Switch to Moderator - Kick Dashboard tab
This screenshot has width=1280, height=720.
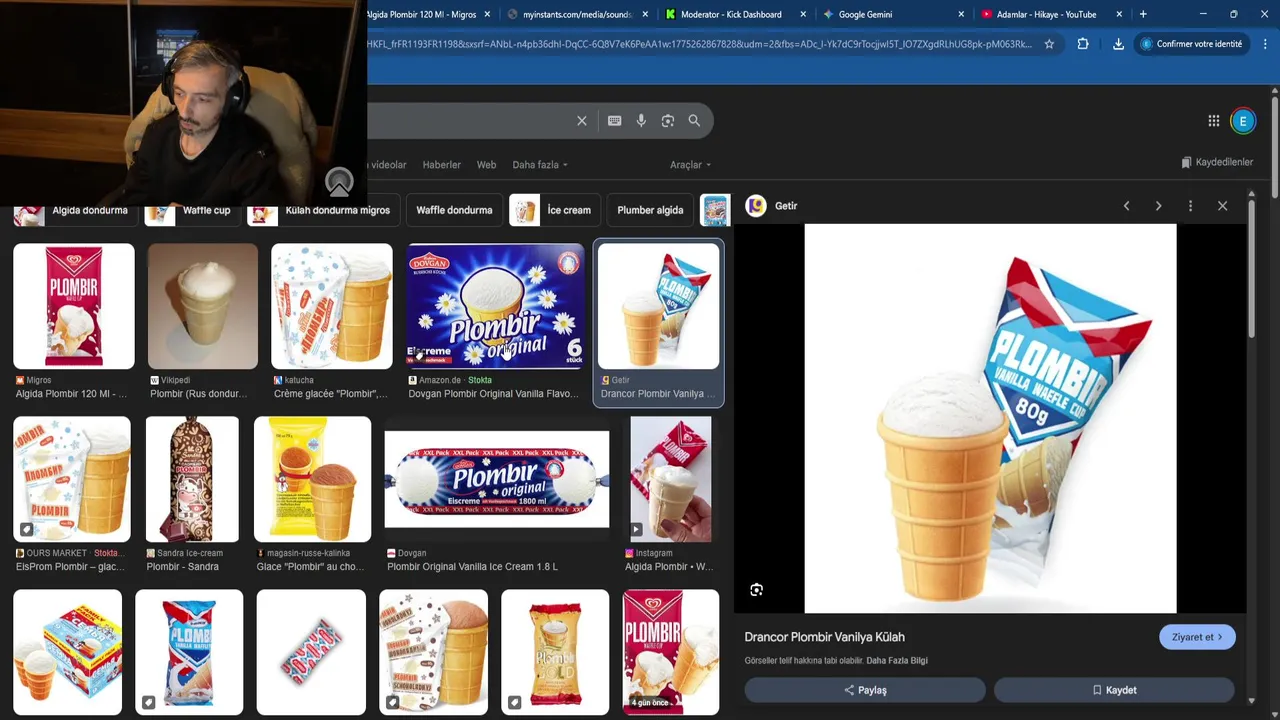pyautogui.click(x=736, y=14)
